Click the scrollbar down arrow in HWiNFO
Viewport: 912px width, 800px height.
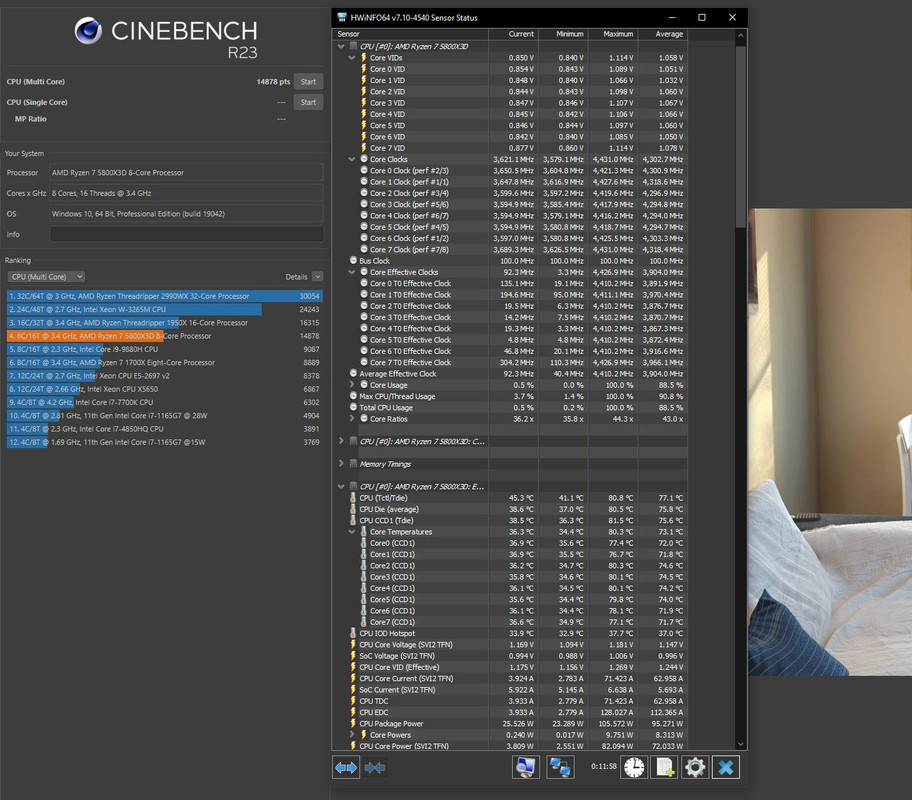click(x=740, y=744)
